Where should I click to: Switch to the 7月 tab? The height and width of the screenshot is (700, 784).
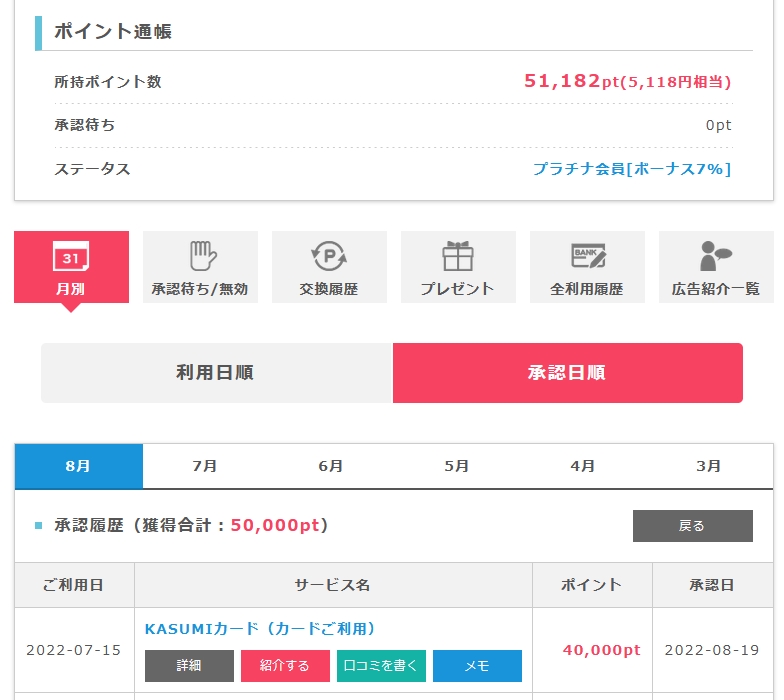(x=205, y=466)
